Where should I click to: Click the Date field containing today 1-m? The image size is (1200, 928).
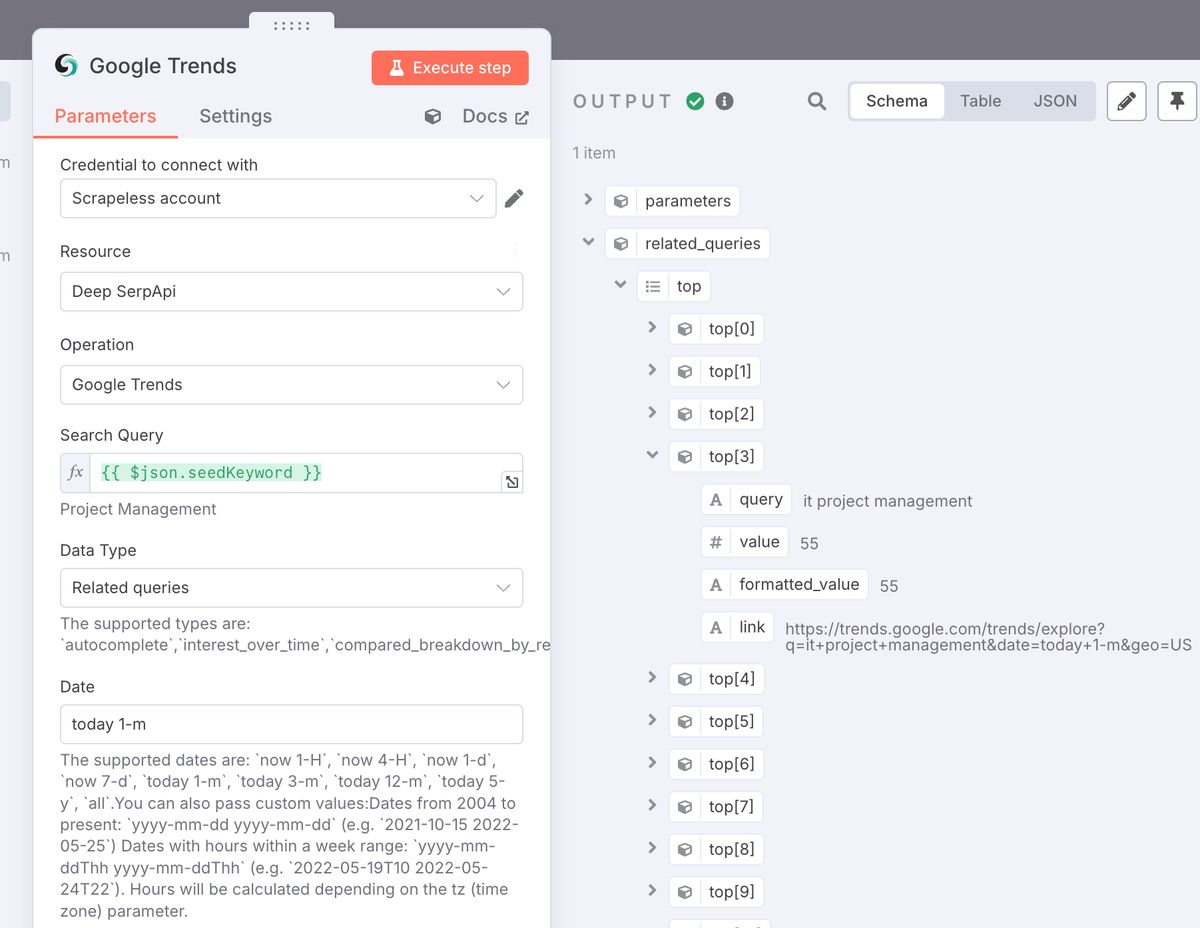click(x=291, y=723)
